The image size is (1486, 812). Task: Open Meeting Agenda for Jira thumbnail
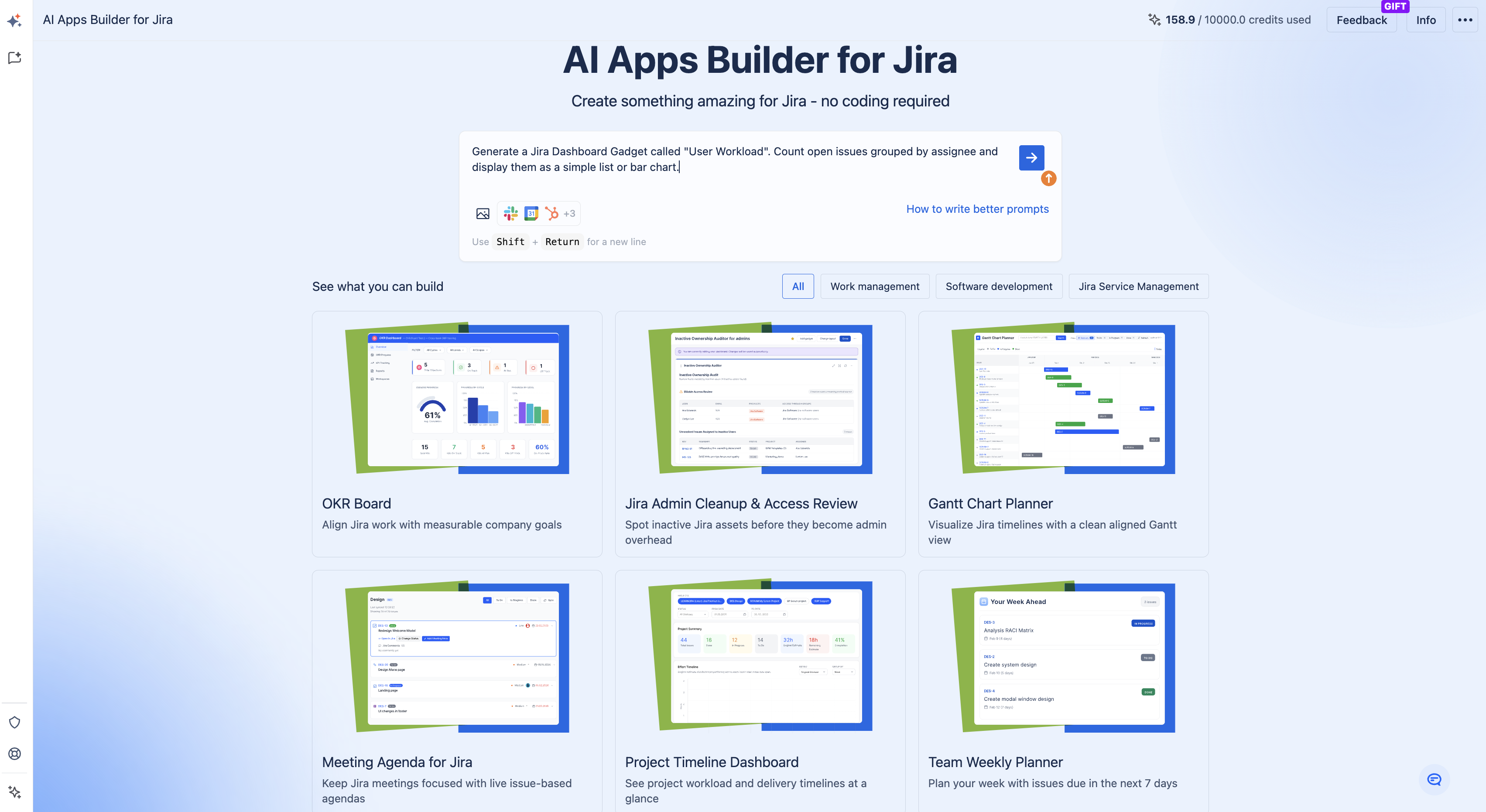457,657
